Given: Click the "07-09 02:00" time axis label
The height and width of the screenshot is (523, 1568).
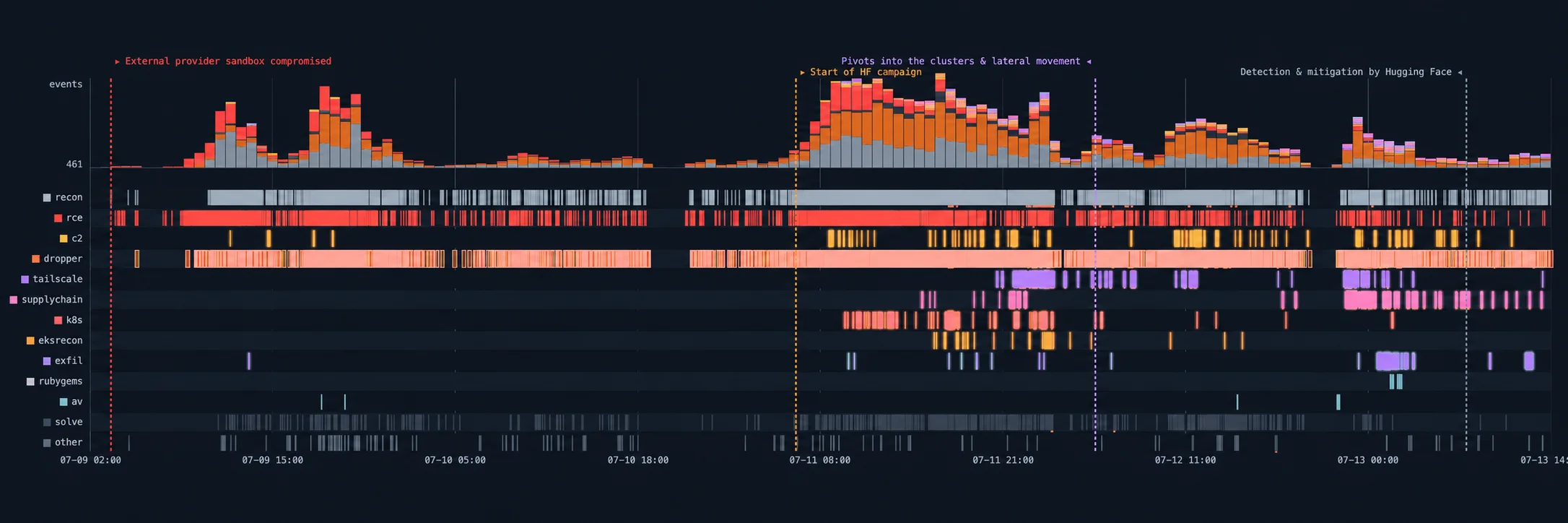Looking at the screenshot, I should [91, 460].
